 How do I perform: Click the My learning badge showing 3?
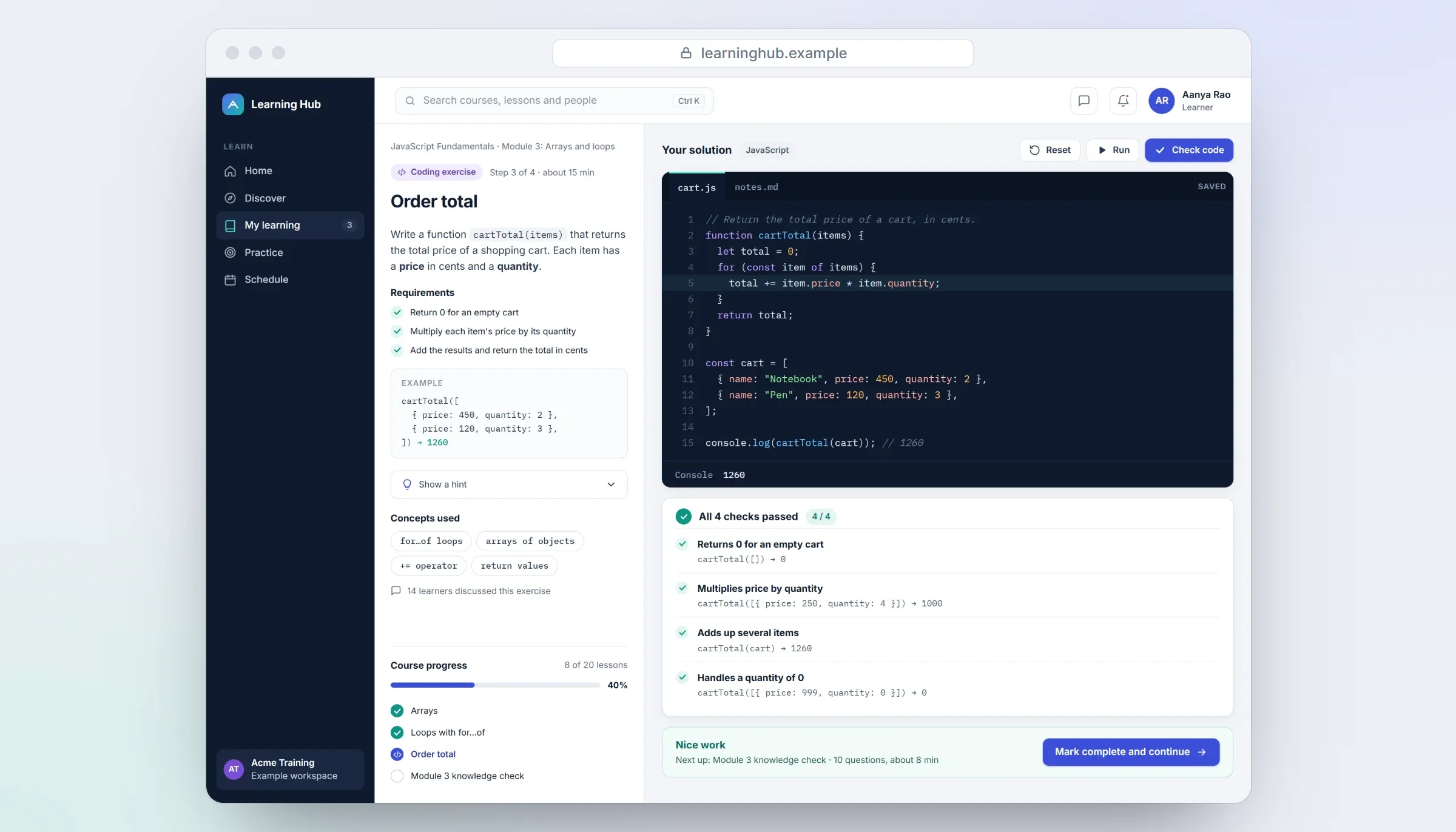pos(349,226)
